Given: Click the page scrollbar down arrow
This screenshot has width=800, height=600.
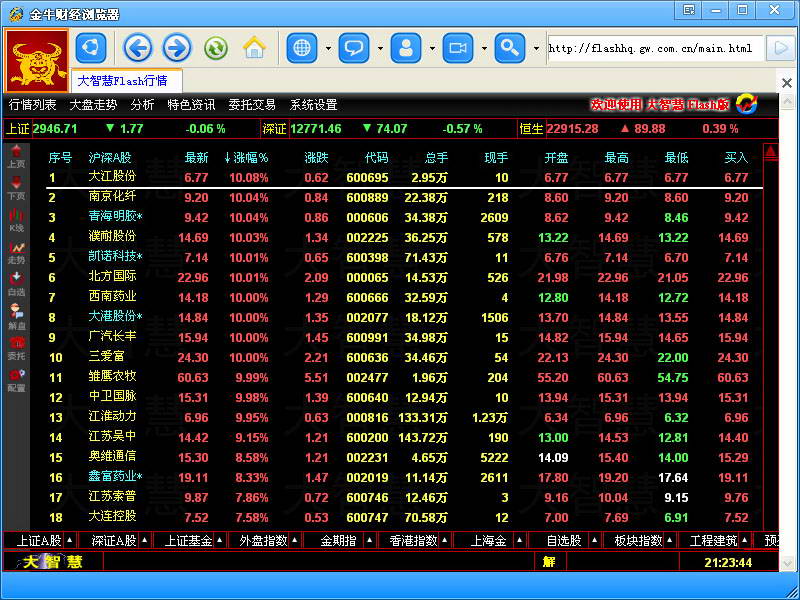Looking at the screenshot, I should coord(786,563).
